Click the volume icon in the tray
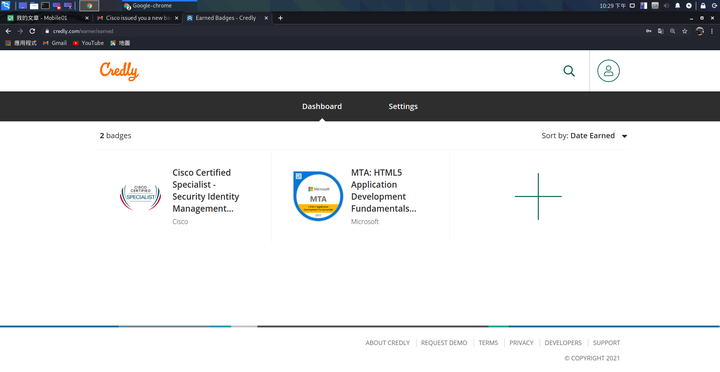This screenshot has height=372, width=720. 666,6
